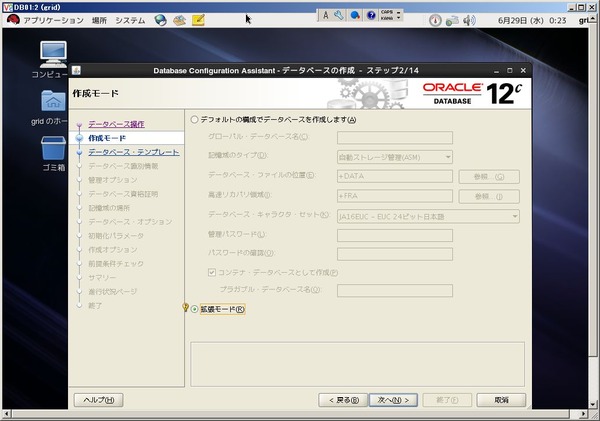Go to データベース操作 step link
Screen dimensions: 600x421
click(x=116, y=124)
